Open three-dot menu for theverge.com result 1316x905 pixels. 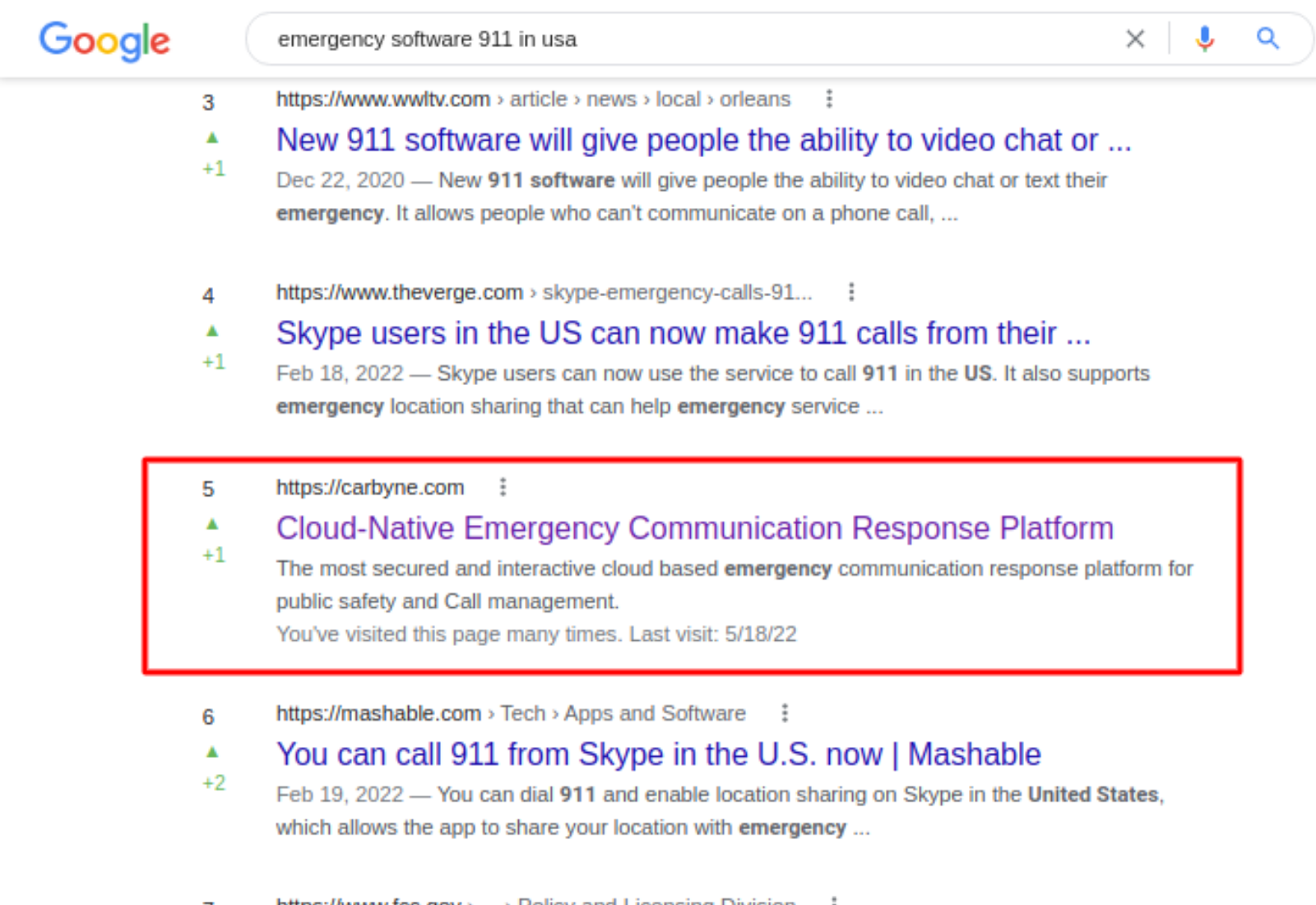[x=851, y=292]
